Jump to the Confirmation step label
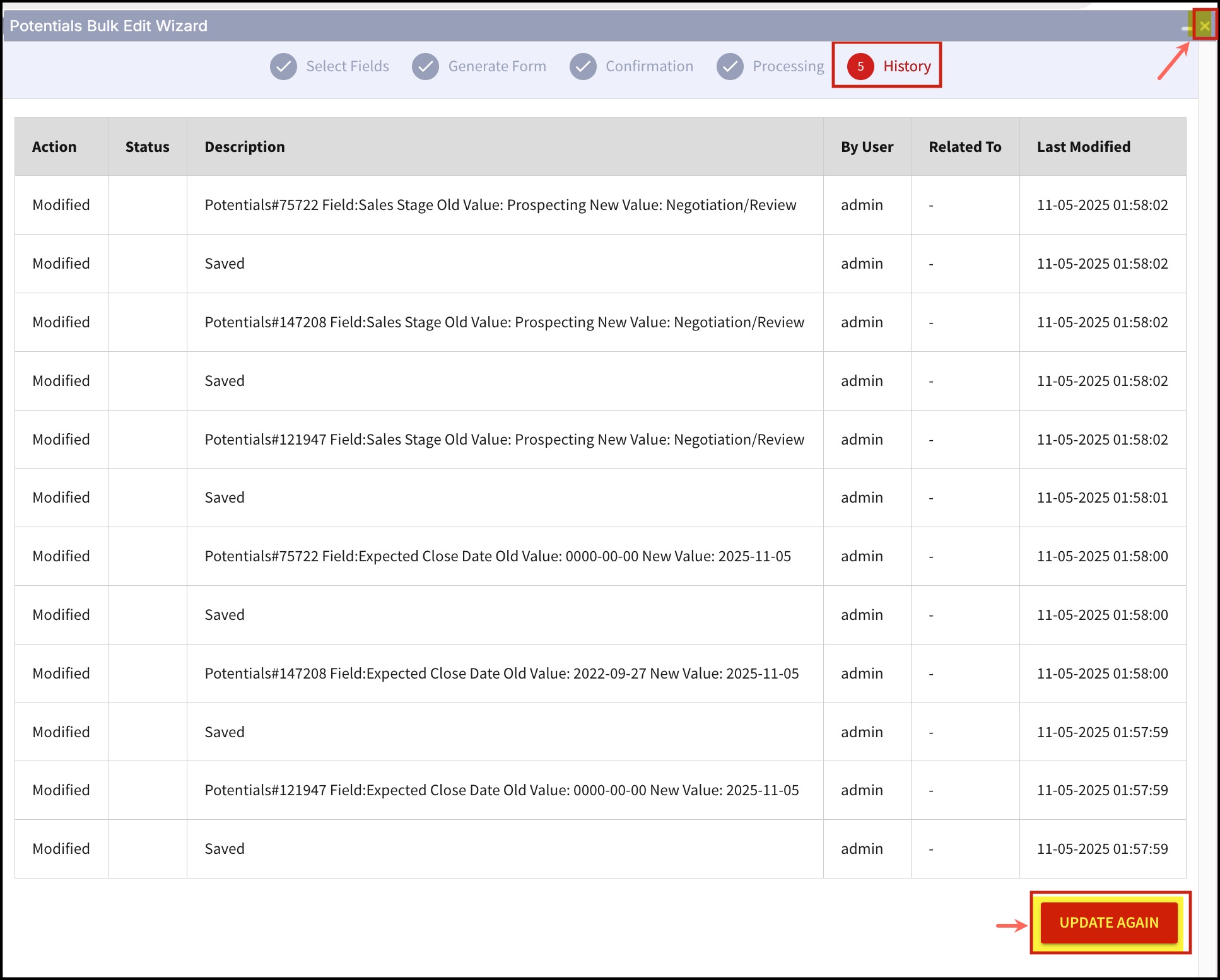The height and width of the screenshot is (980, 1220). point(648,66)
